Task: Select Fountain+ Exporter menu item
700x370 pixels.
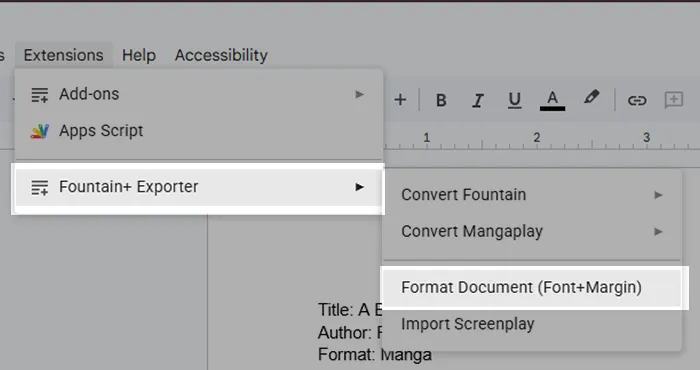Action: (199, 187)
